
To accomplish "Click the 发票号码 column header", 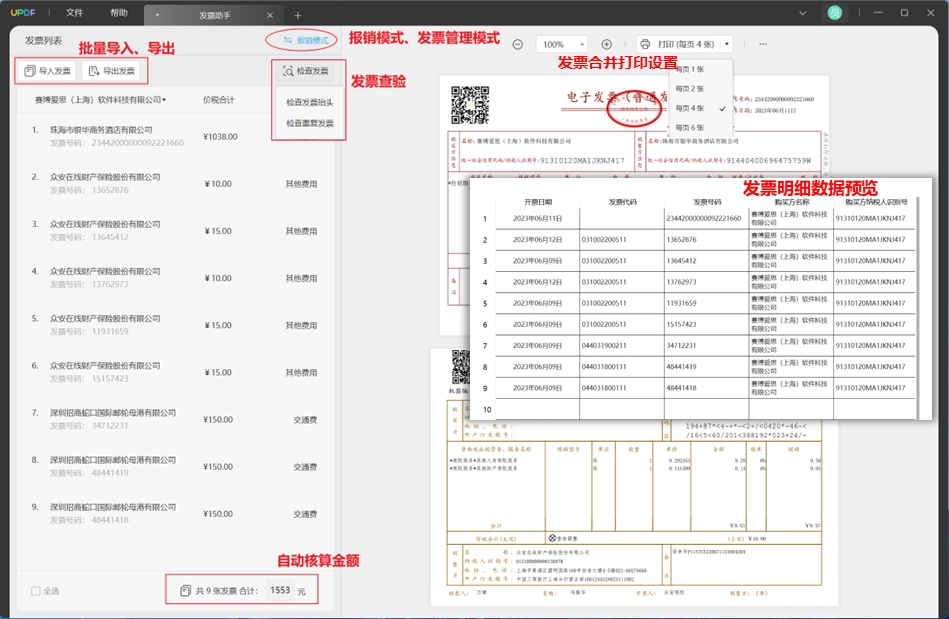I will [707, 202].
